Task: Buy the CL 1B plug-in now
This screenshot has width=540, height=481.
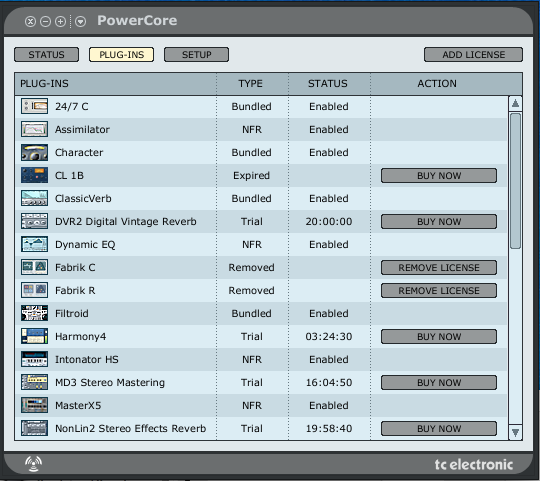Action: click(x=439, y=176)
